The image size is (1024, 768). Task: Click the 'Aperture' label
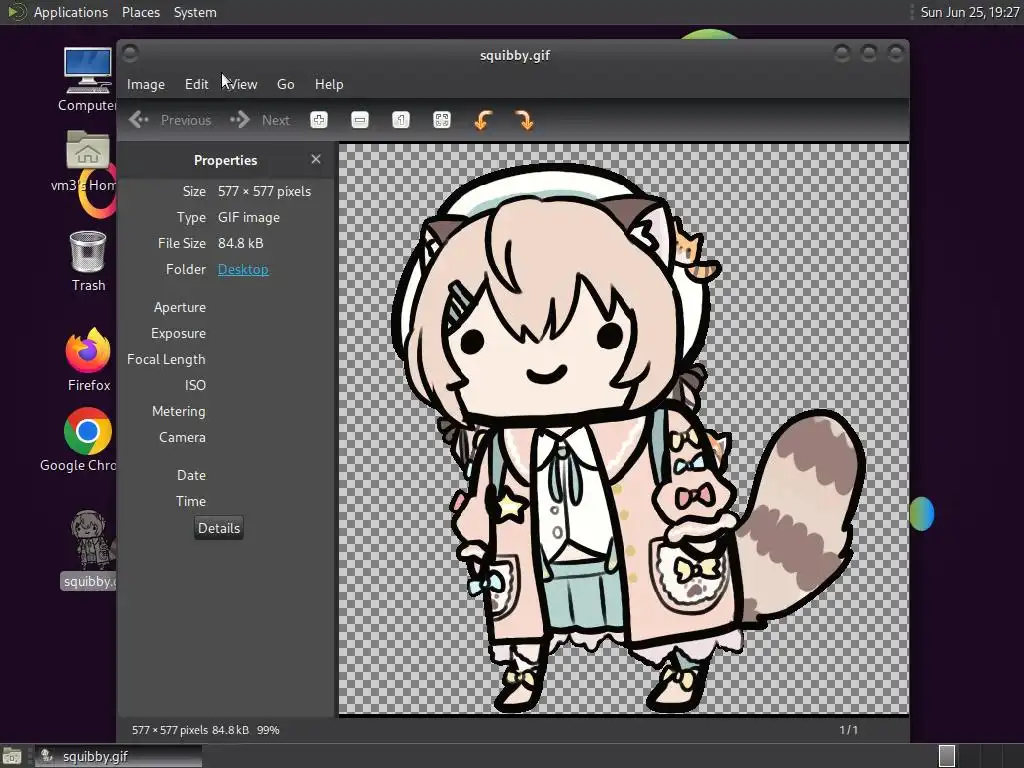[180, 308]
